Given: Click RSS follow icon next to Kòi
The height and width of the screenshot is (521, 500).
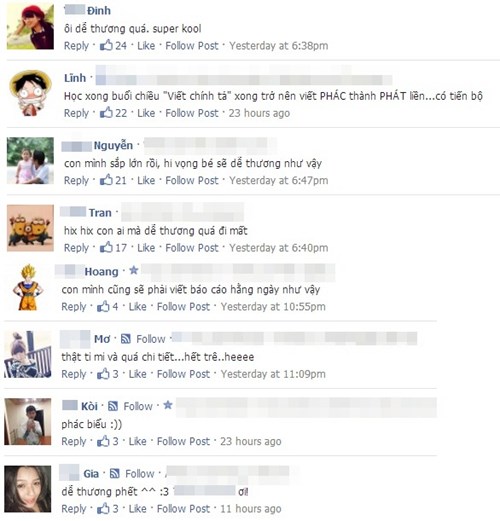Looking at the screenshot, I should [x=113, y=406].
